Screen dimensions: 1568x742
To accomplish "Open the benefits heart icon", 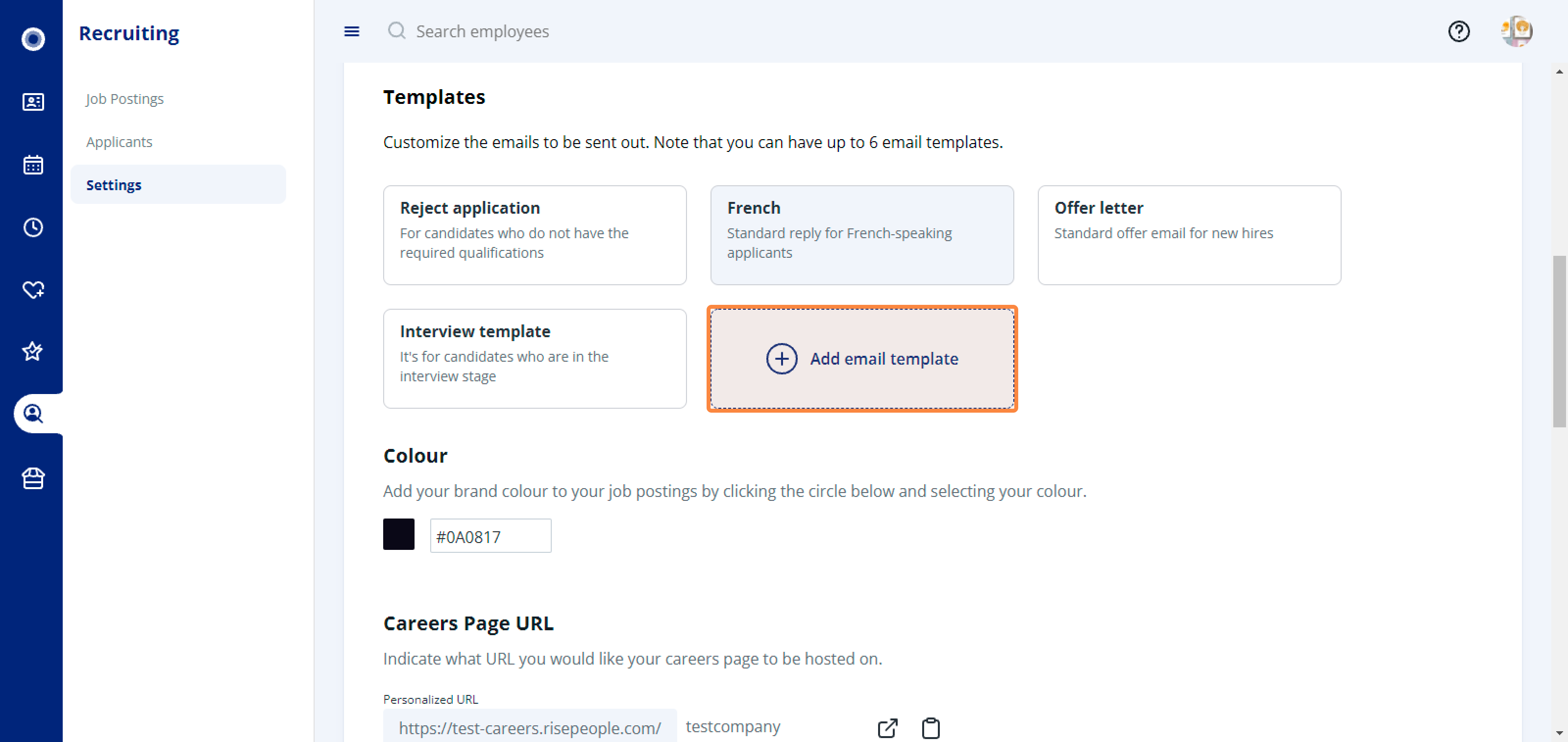I will [x=33, y=290].
